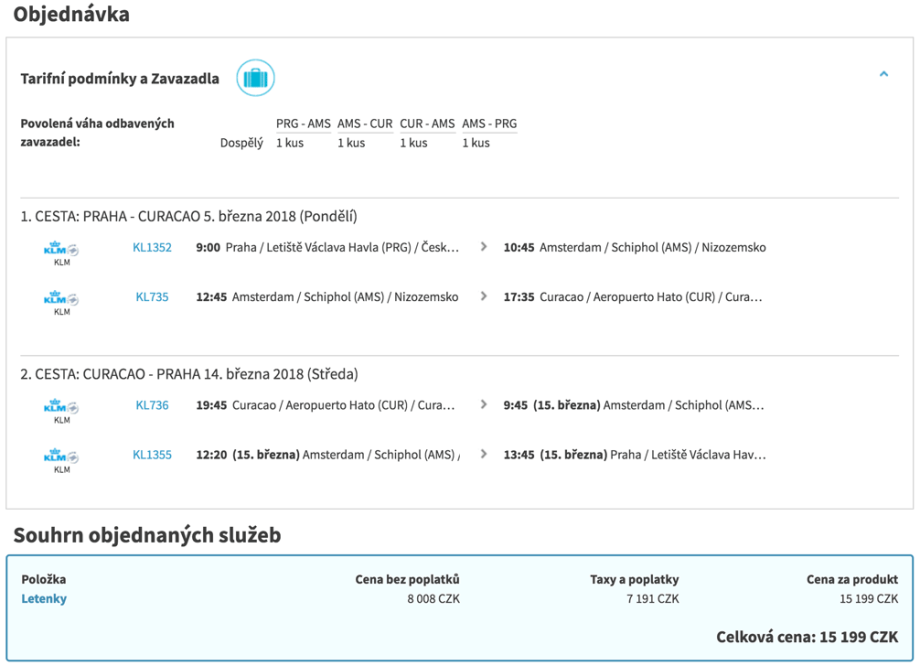Screen dimensions: 920x666
Task: Click the KLM logo beside flight KL1352
Action: 61,250
